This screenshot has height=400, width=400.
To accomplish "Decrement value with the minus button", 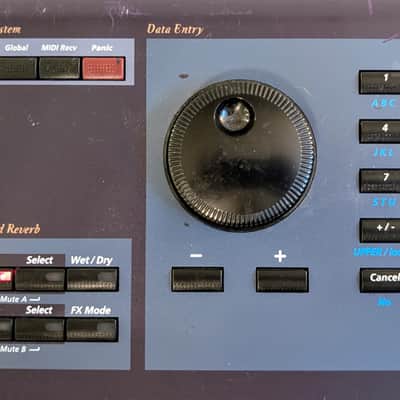I will (197, 279).
